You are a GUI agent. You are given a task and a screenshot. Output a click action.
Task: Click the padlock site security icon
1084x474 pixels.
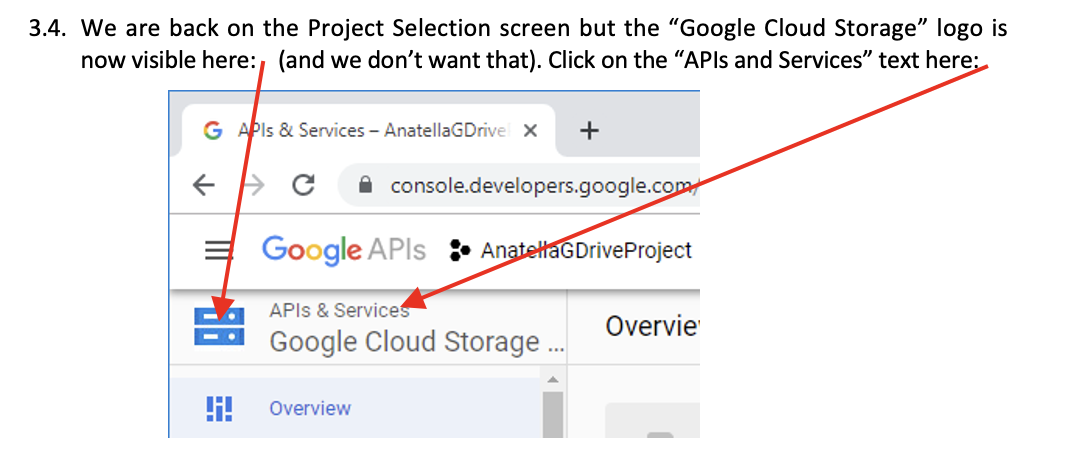click(x=365, y=186)
